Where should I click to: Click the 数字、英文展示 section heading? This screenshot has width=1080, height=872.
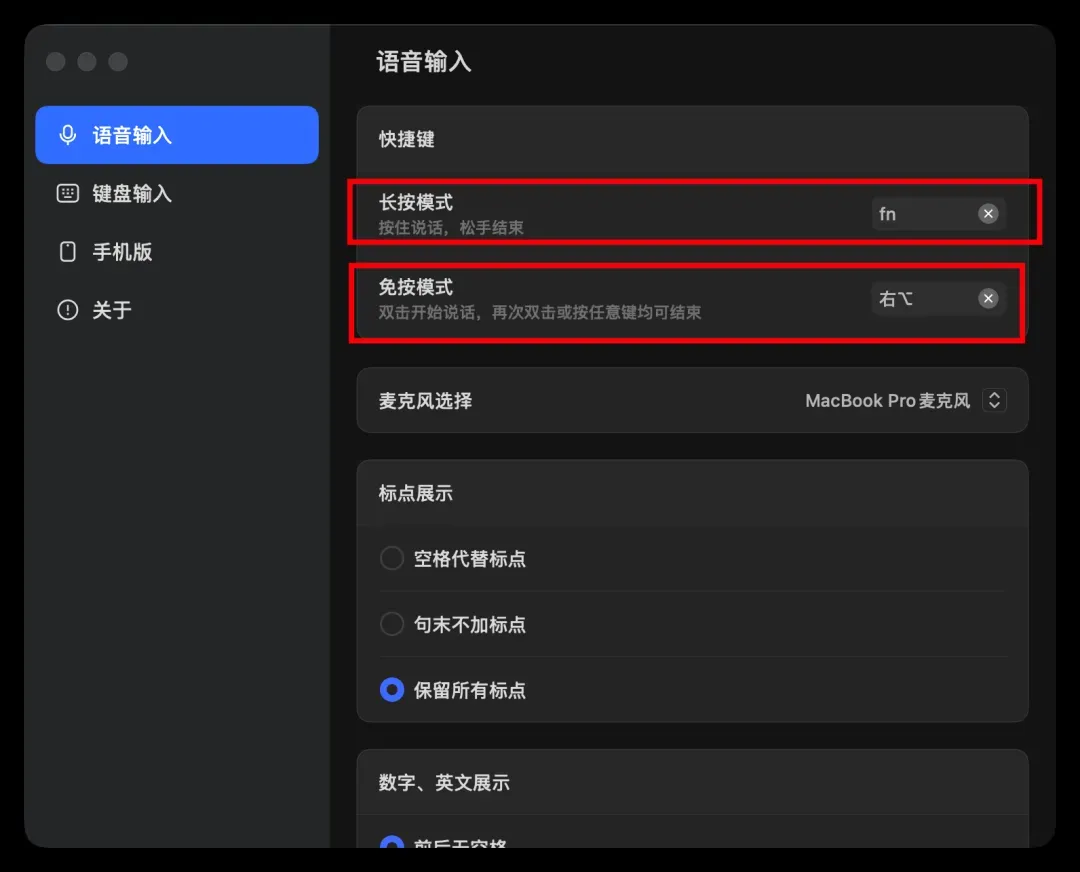(x=444, y=782)
